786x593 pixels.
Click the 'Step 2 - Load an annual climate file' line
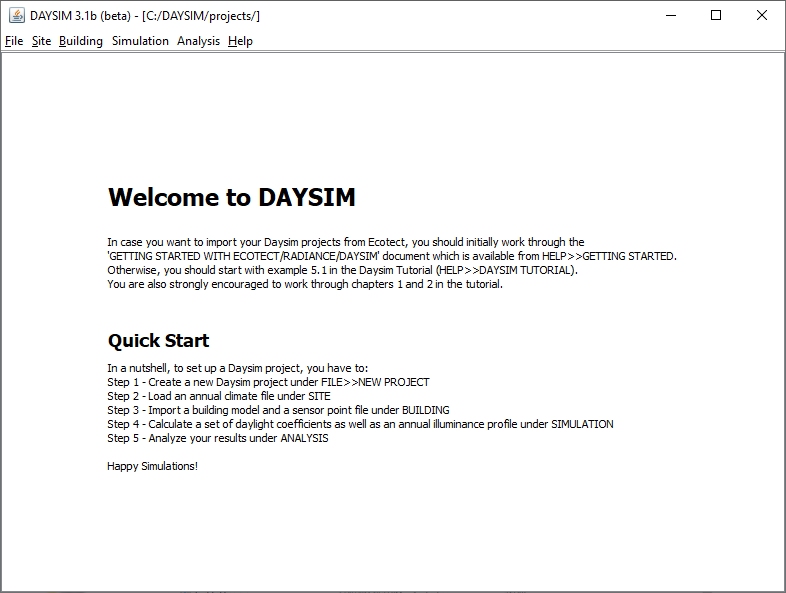[219, 396]
